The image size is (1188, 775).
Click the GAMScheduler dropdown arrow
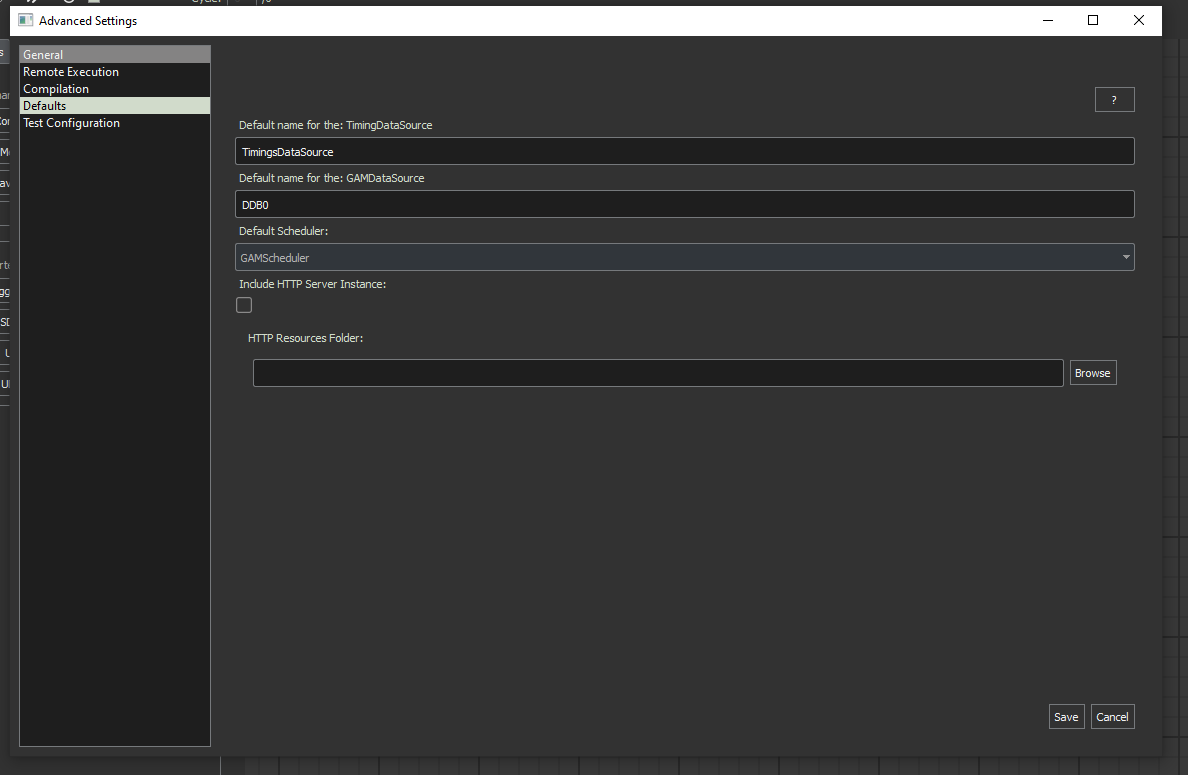(1126, 257)
